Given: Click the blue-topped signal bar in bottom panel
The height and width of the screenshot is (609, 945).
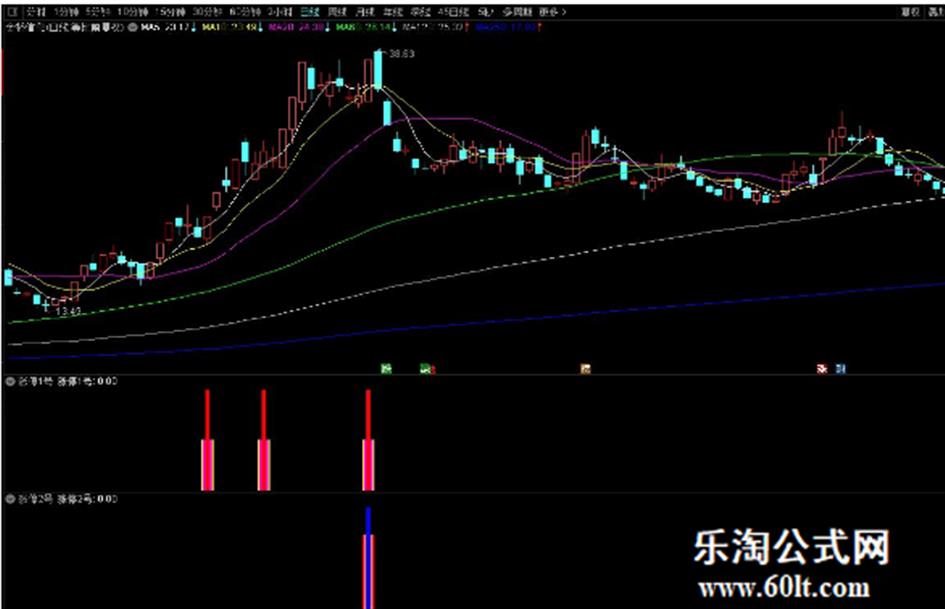Looking at the screenshot, I should click(x=368, y=558).
